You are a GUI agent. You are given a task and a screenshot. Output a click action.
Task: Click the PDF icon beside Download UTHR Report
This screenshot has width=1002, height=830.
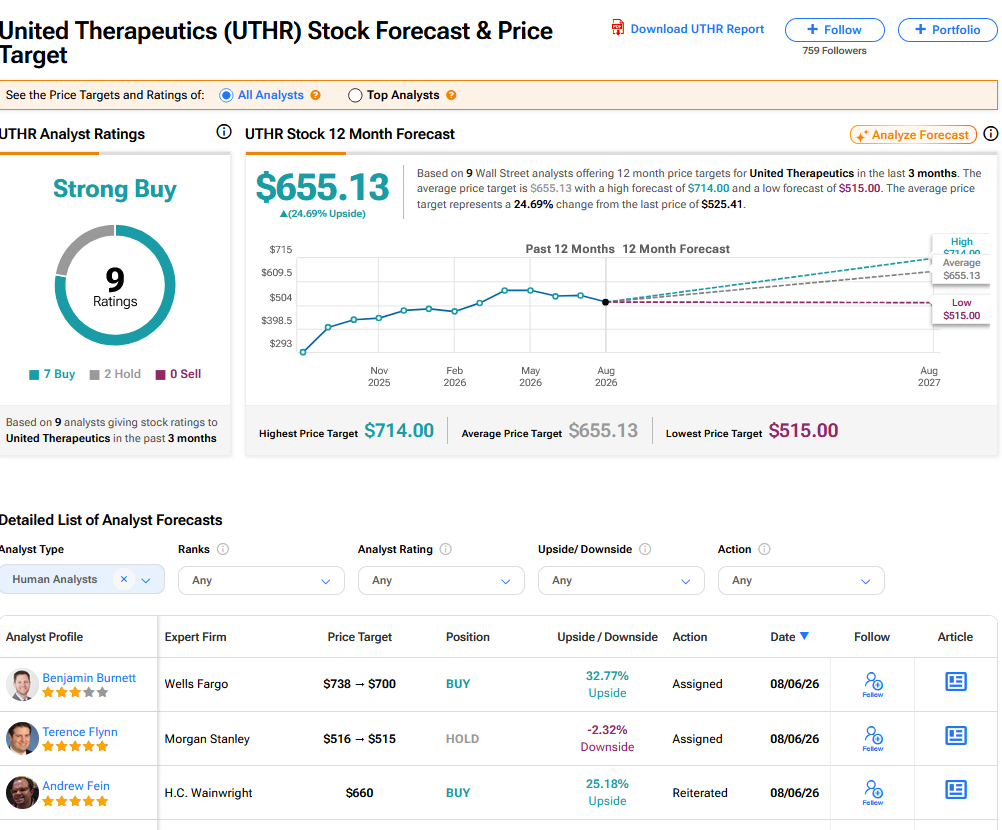click(x=617, y=27)
